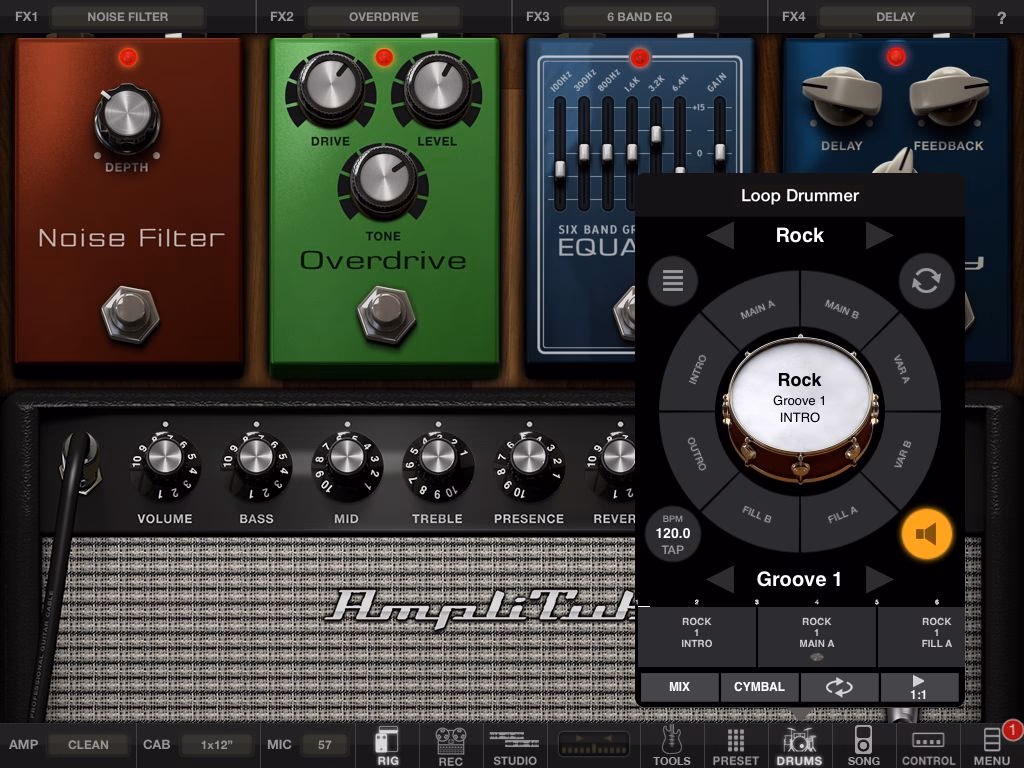
Task: Click the CYMBAL button
Action: [x=759, y=687]
